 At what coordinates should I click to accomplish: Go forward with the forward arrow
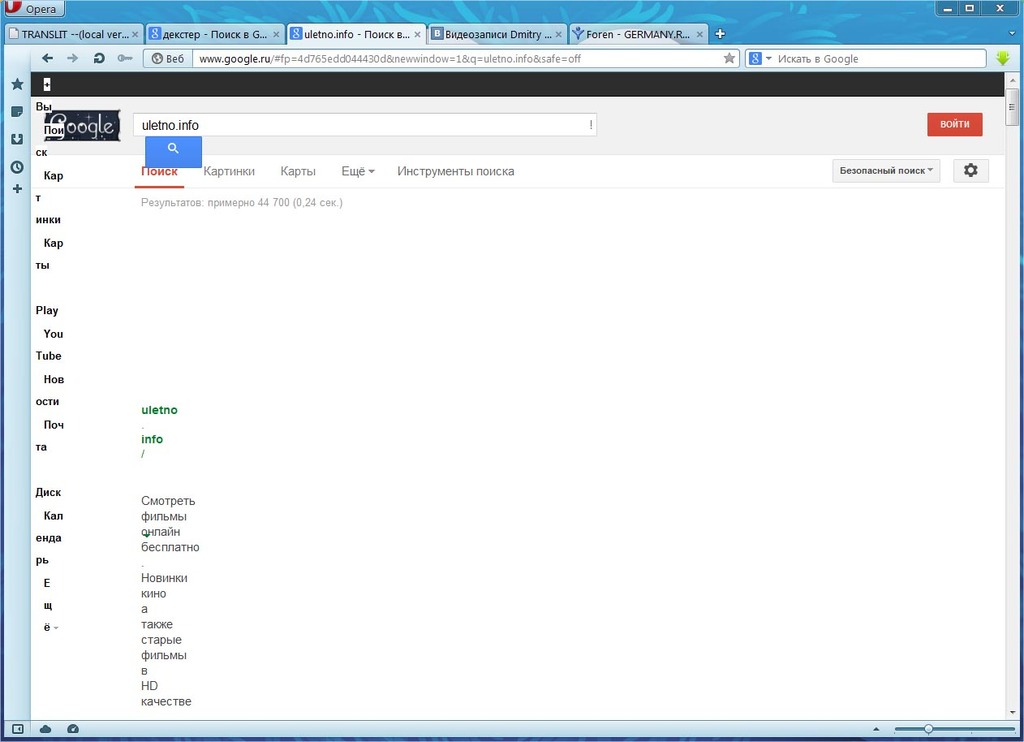point(72,58)
